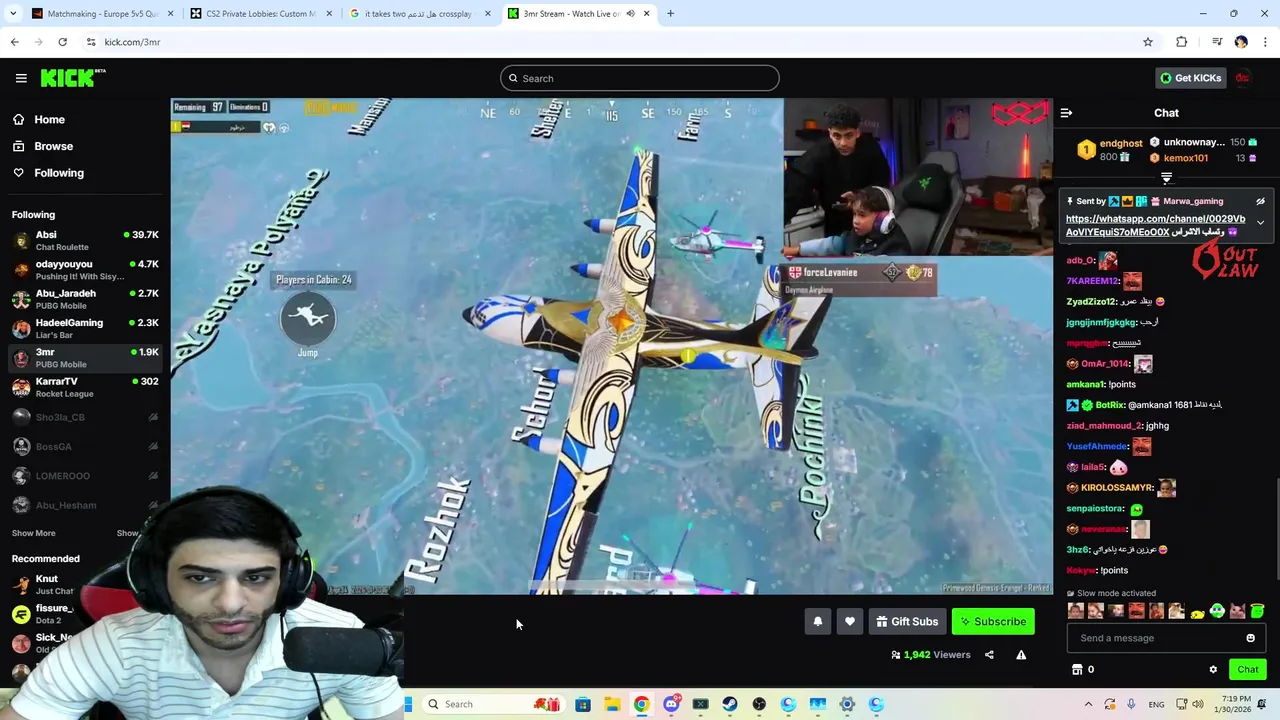
Task: Open HadeelGaming Liar's Bar channel
Action: 85,329
